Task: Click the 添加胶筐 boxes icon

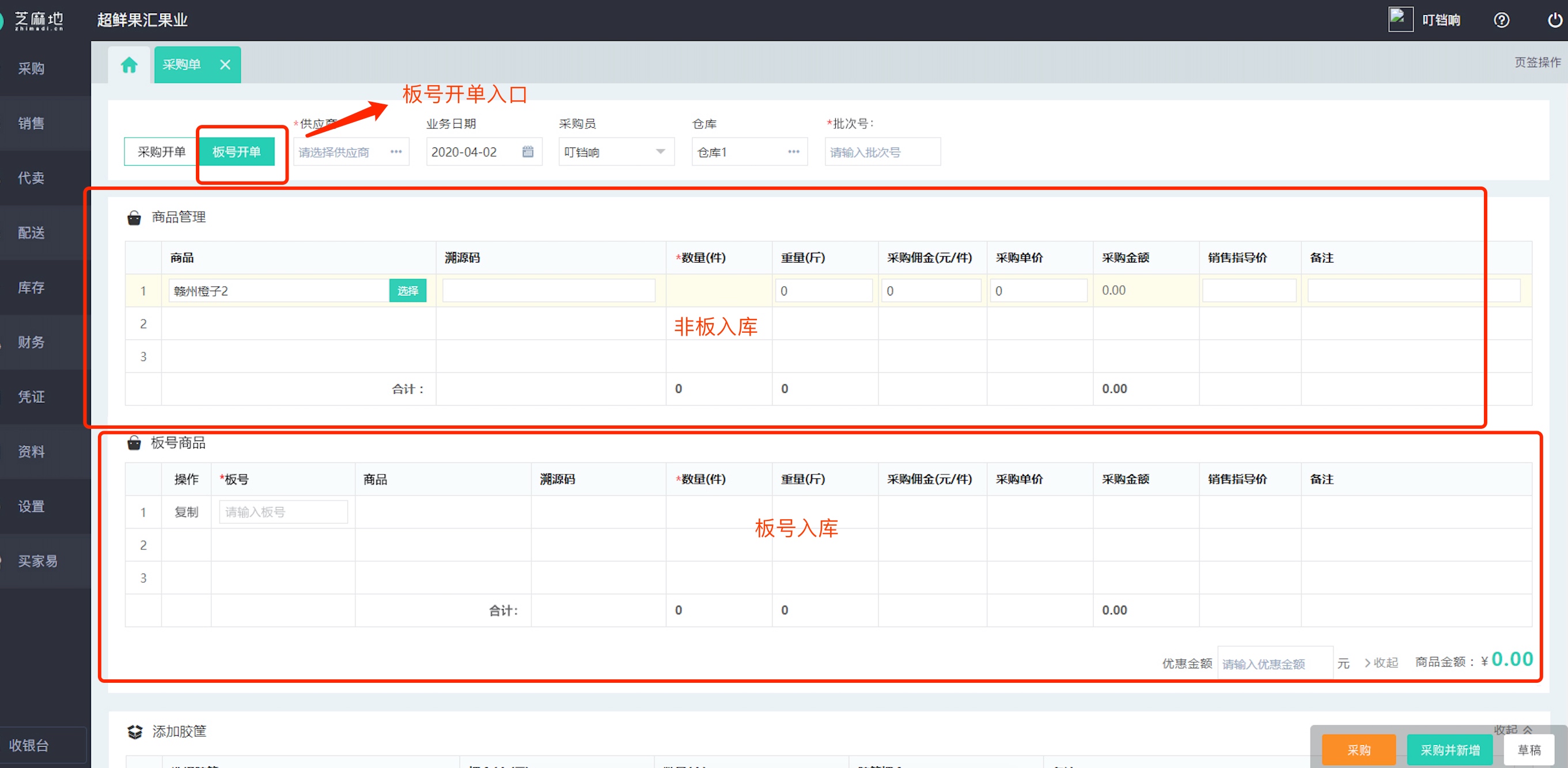Action: coord(135,732)
